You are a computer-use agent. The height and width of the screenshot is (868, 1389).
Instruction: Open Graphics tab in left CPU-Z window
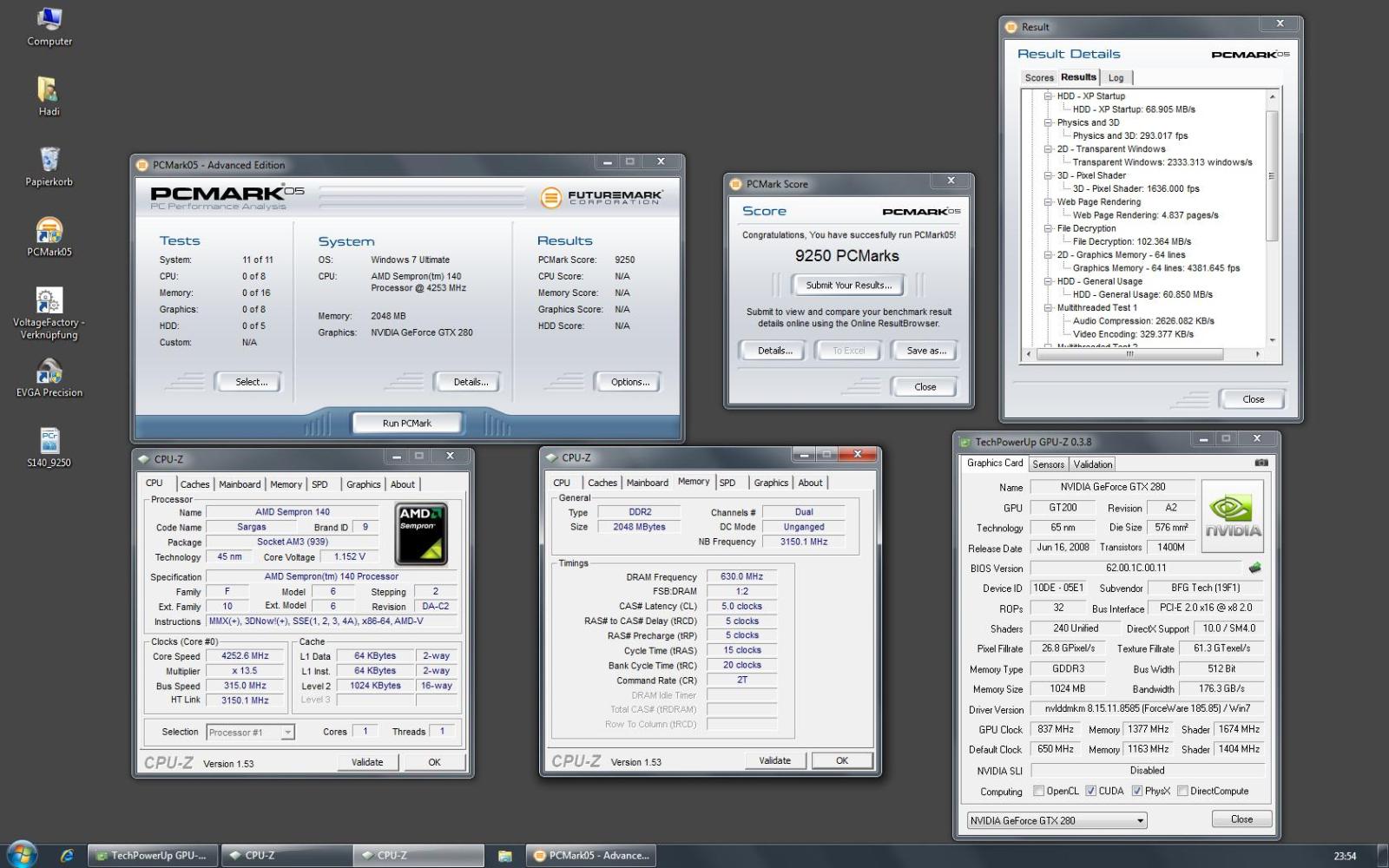tap(363, 484)
